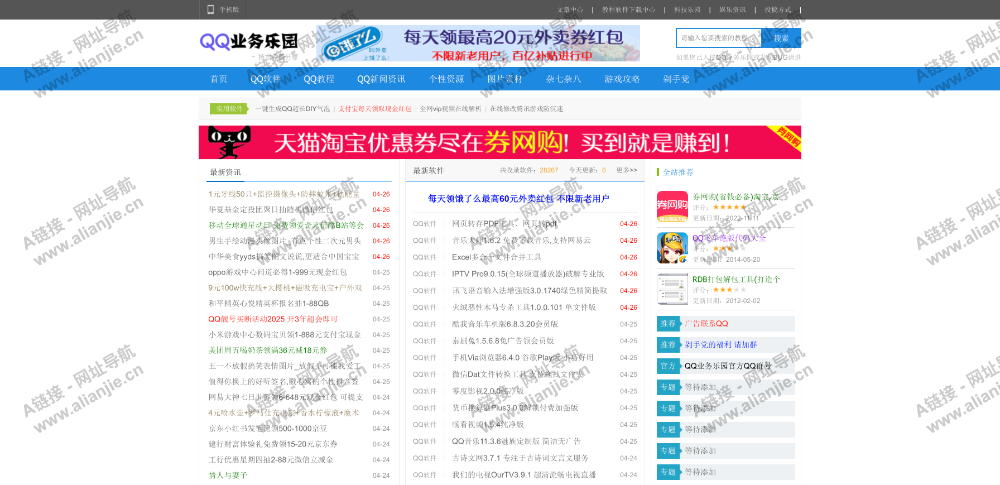Open 游戏攻略 navigation item
Viewport: 1000px width, 485px height.
[x=622, y=79]
